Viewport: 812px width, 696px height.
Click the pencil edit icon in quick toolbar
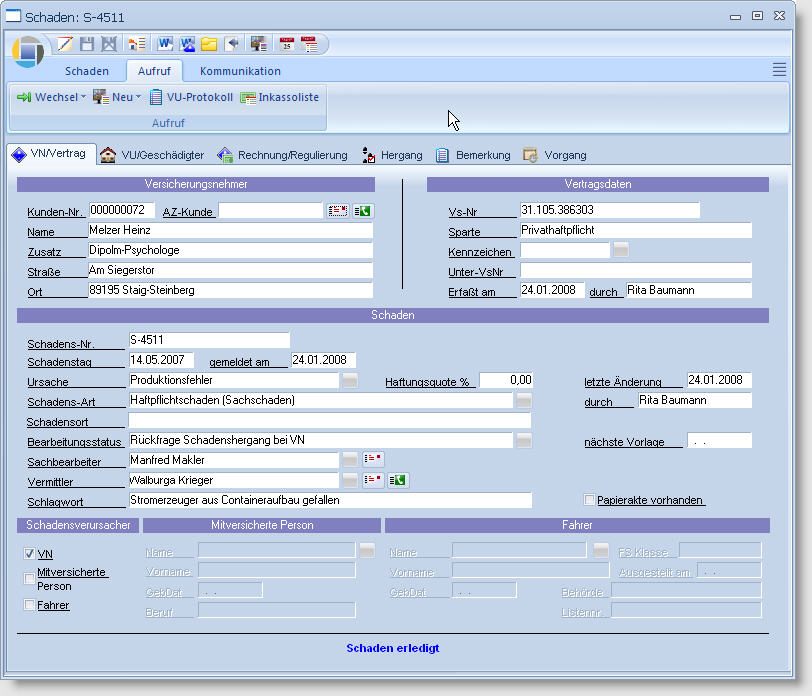click(65, 44)
